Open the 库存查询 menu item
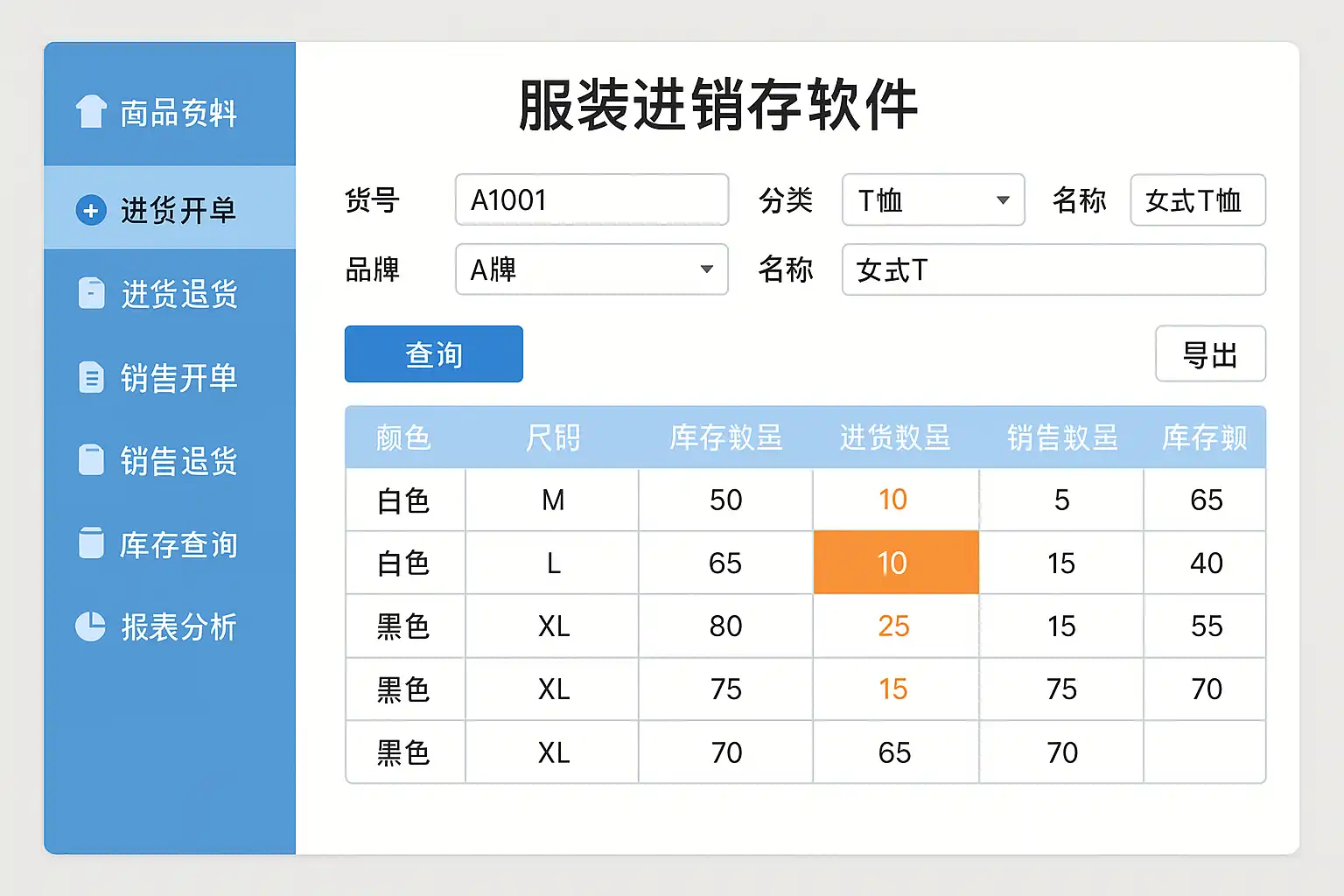1344x896 pixels. pos(178,544)
